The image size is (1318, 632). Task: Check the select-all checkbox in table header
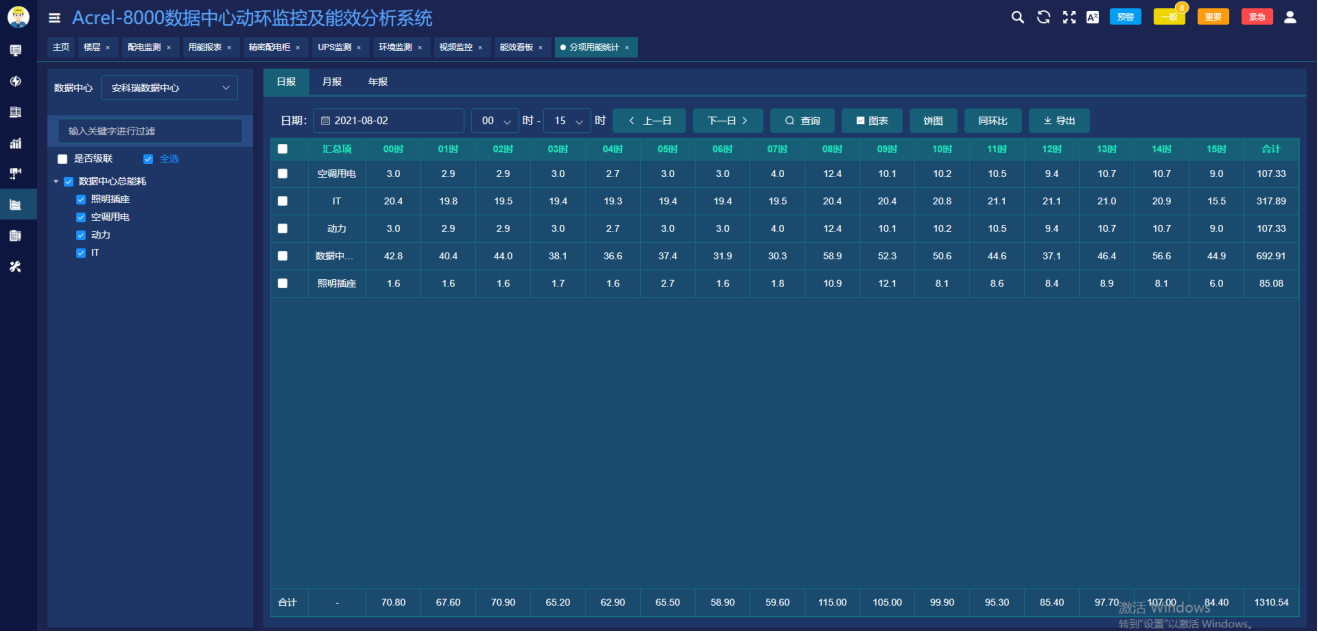coord(282,149)
